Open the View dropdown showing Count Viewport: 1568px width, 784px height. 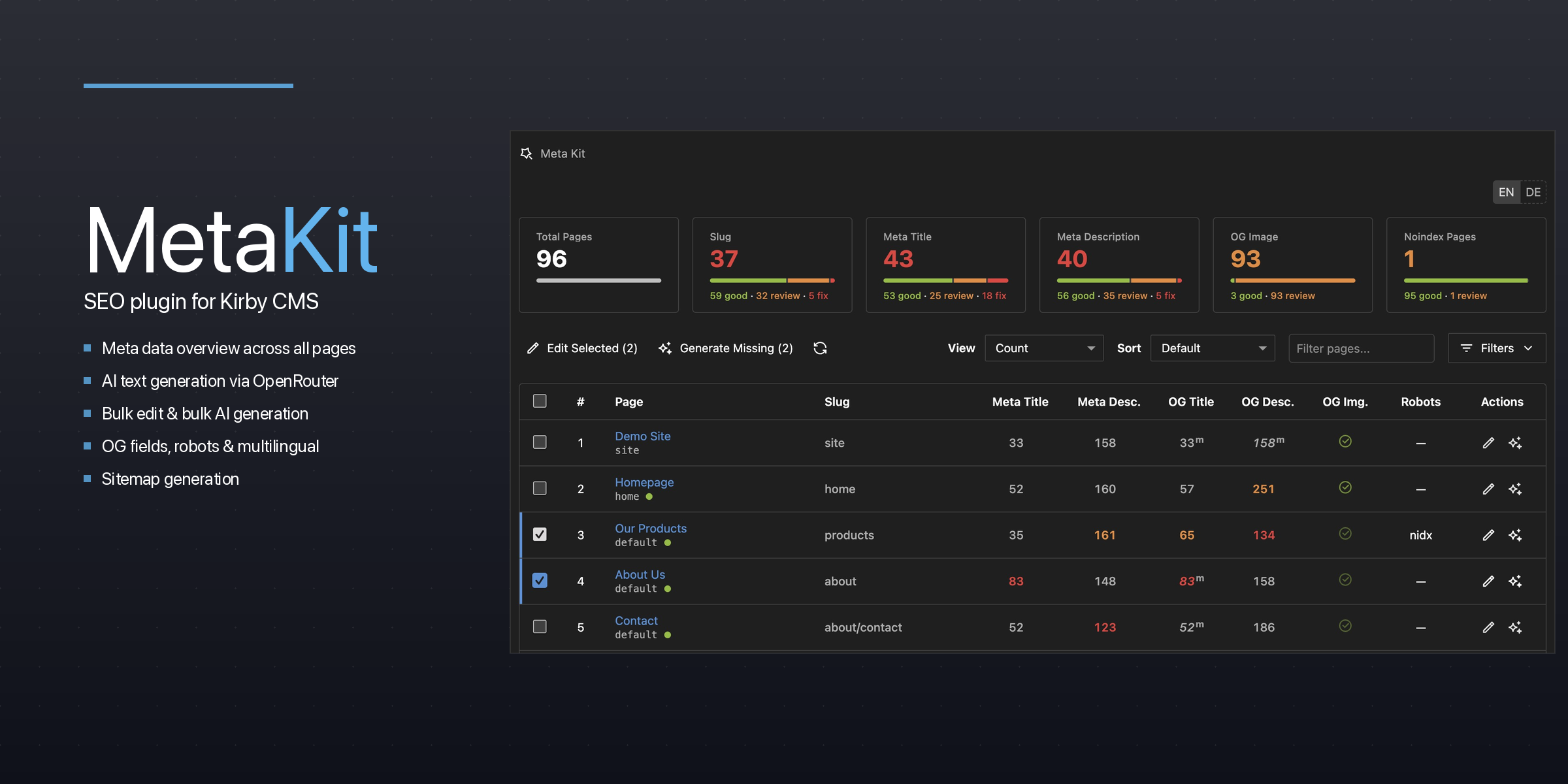(x=1044, y=348)
